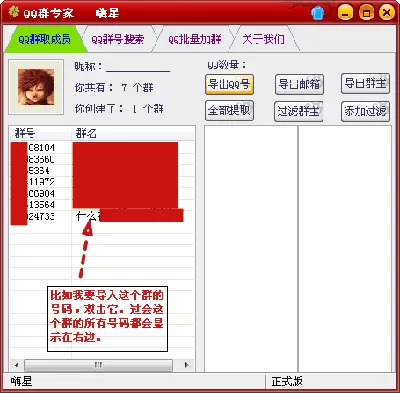This screenshot has height=393, width=400.
Task: Close the QQ群专家 window
Action: pyautogui.click(x=387, y=13)
